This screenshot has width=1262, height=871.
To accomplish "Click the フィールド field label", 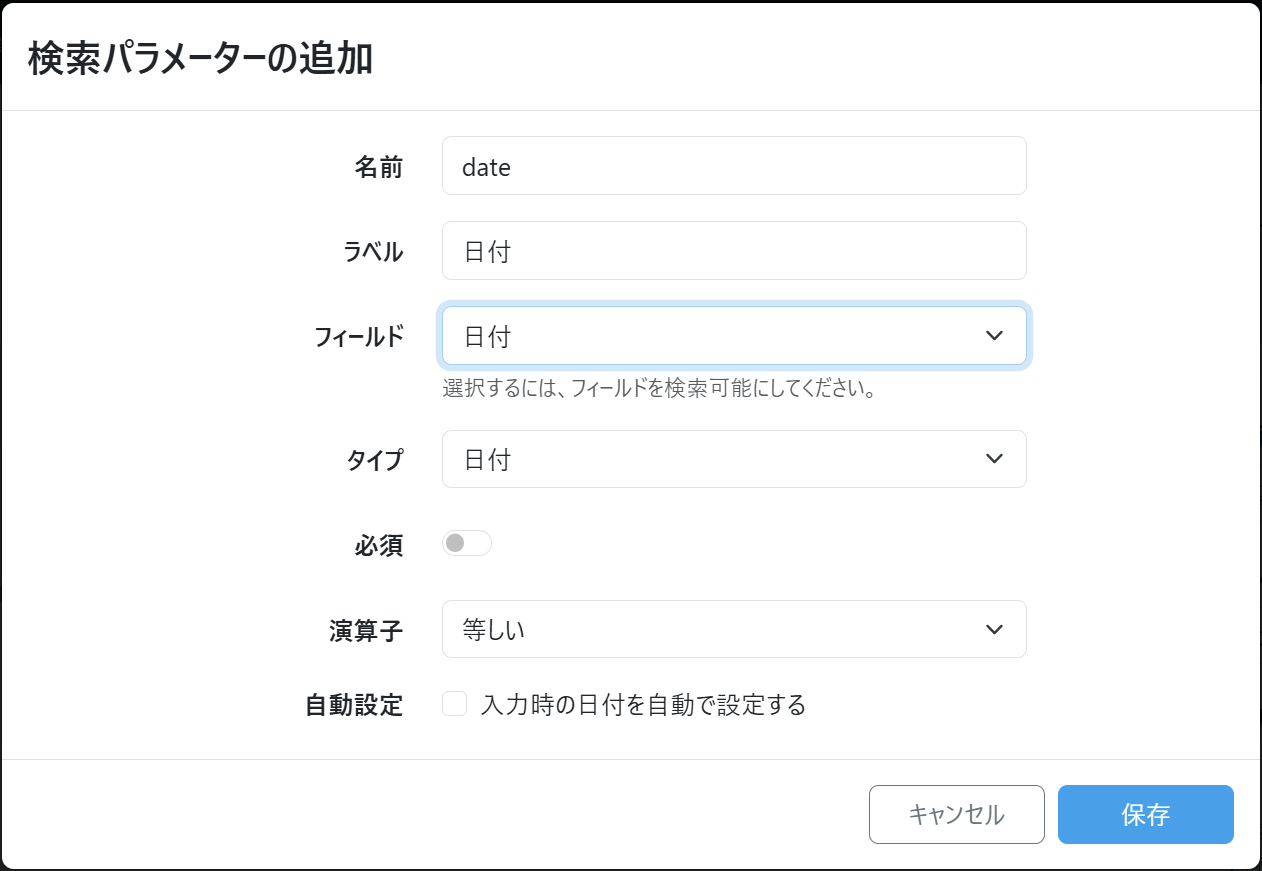I will [359, 337].
